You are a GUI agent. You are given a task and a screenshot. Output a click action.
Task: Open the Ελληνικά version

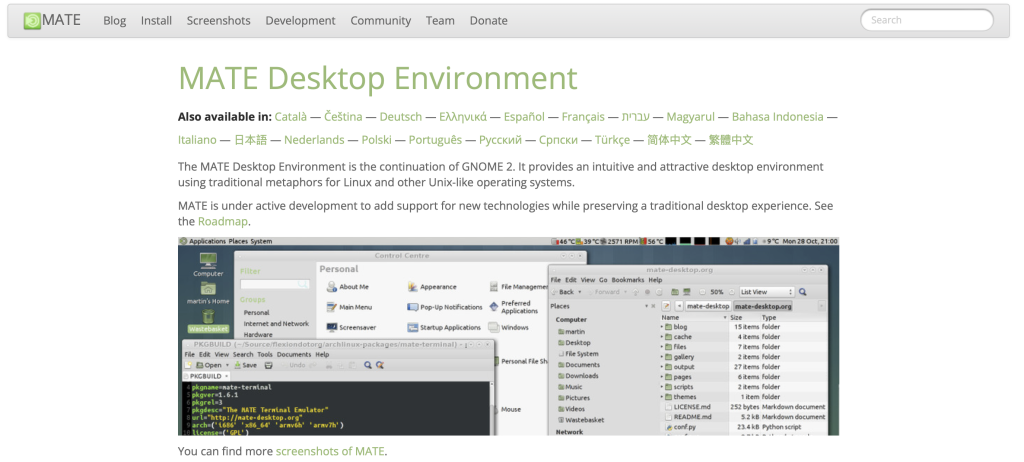[463, 117]
